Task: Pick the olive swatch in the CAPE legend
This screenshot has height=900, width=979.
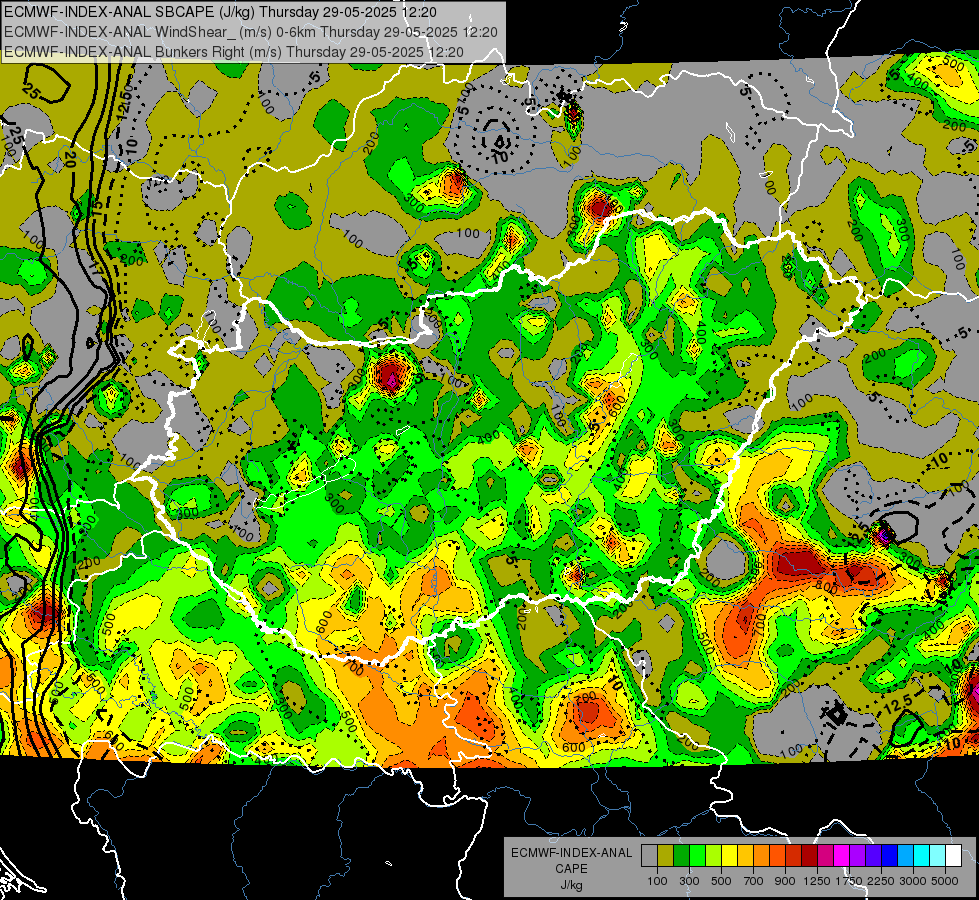Action: coord(666,856)
